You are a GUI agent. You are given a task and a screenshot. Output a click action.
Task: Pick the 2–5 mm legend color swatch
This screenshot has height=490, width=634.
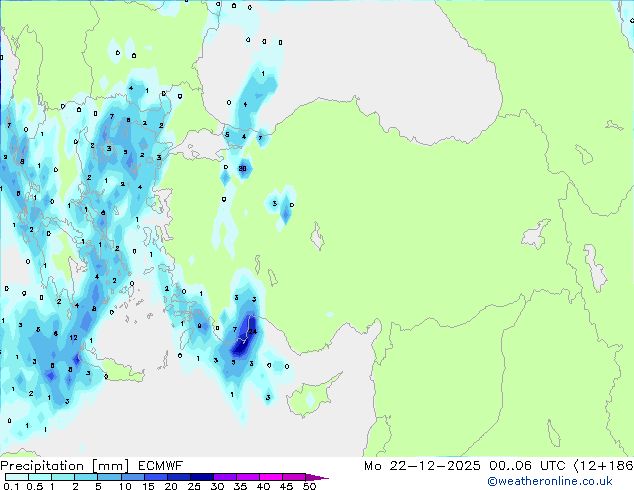(x=86, y=477)
